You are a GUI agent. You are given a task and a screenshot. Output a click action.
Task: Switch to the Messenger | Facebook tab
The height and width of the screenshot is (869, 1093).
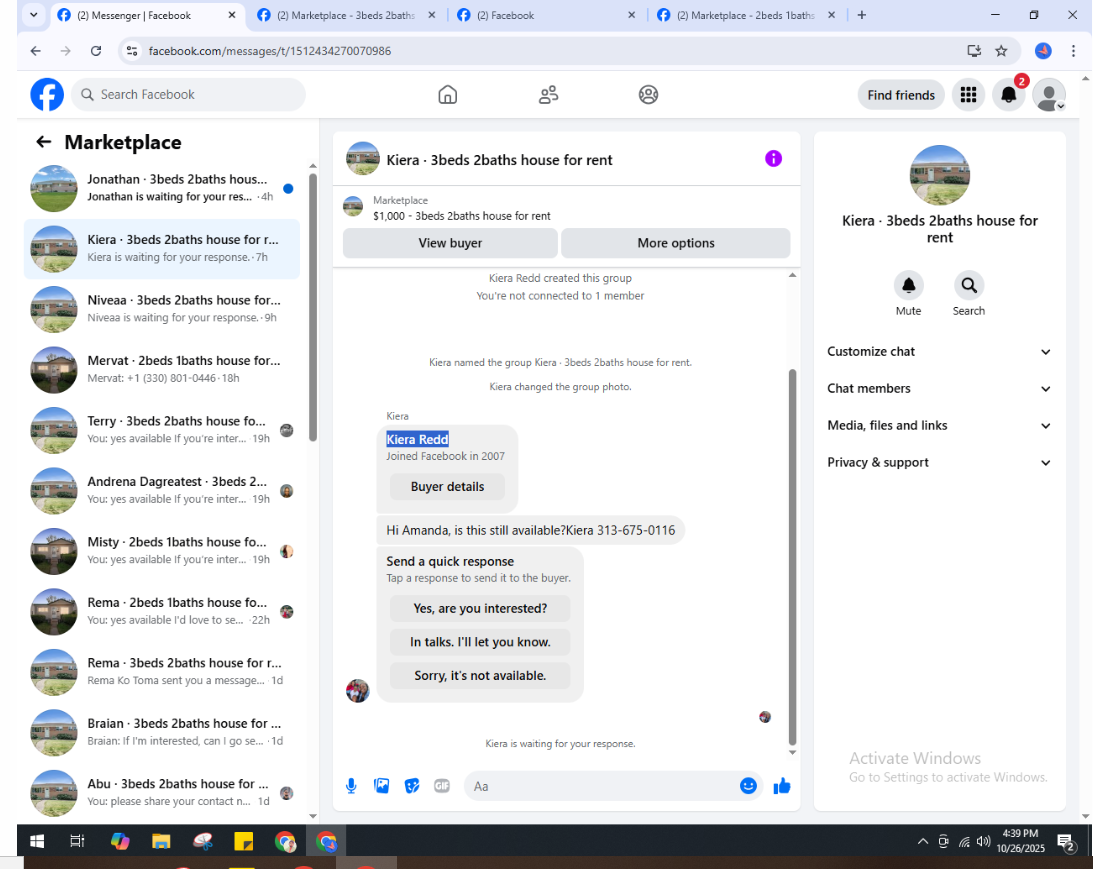pos(146,15)
